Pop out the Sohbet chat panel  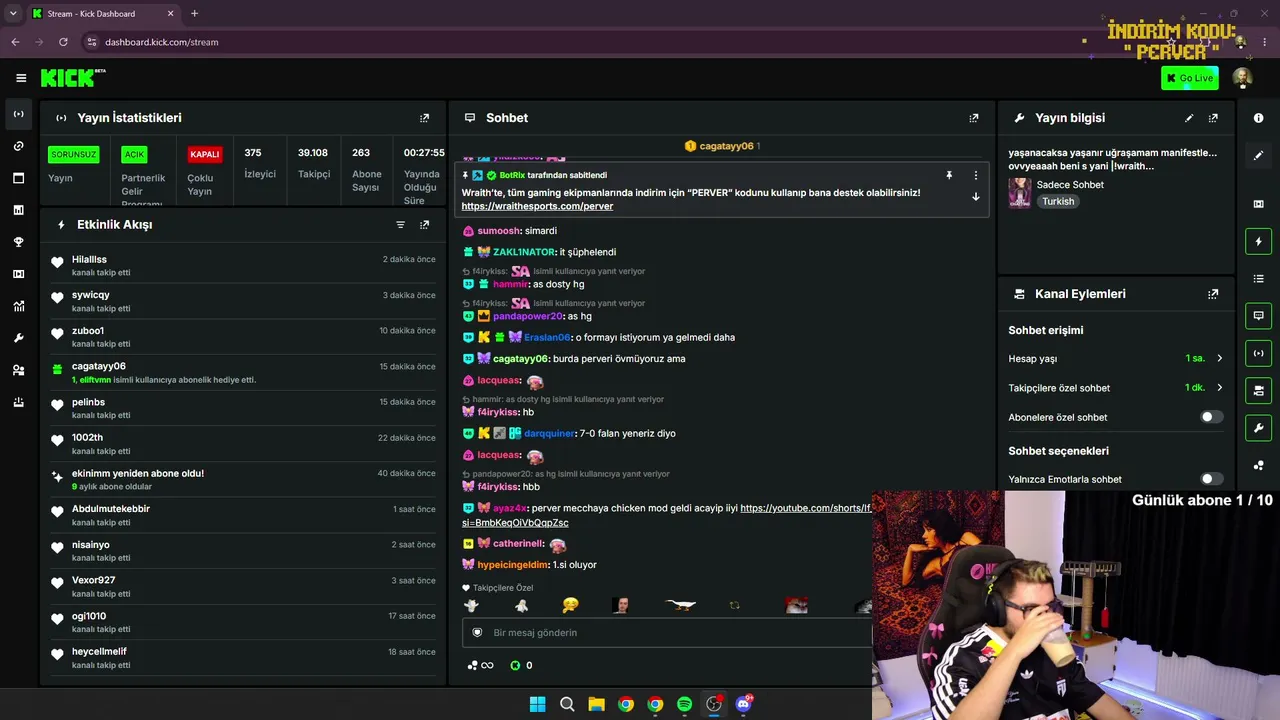tap(974, 118)
